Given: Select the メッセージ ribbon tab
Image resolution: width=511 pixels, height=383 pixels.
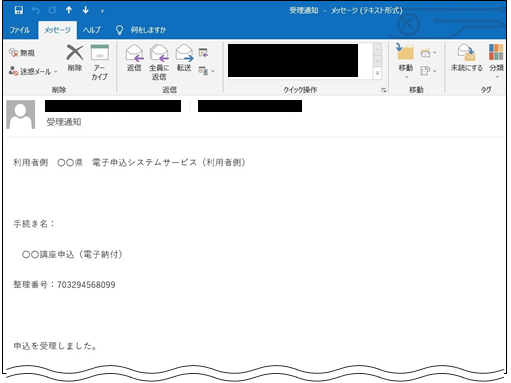Looking at the screenshot, I should [x=57, y=30].
